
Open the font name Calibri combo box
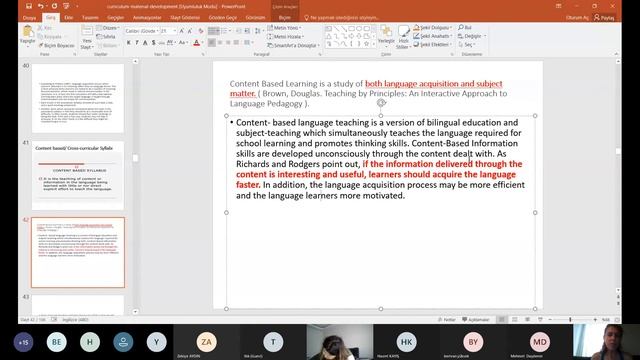pyautogui.click(x=142, y=31)
